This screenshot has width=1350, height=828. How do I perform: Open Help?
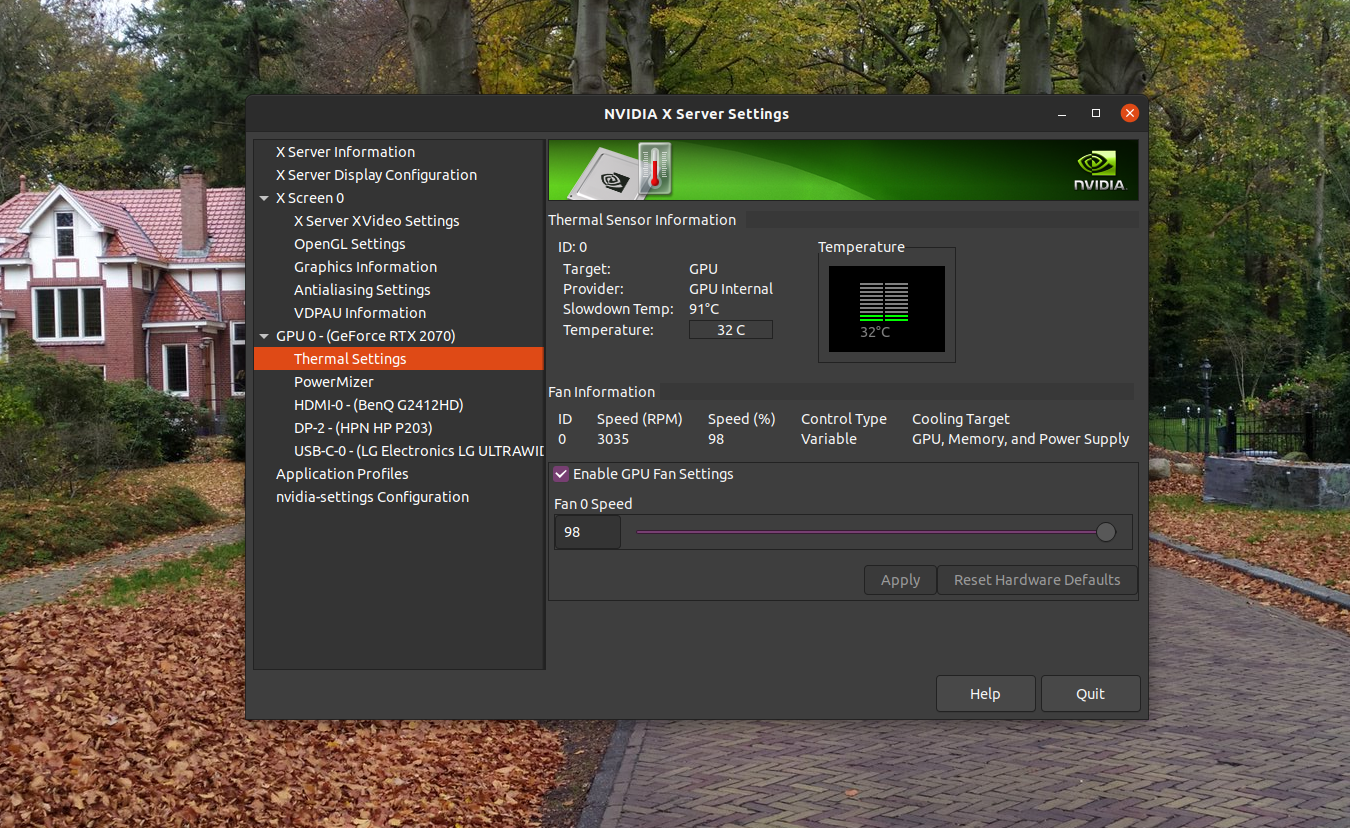pyautogui.click(x=985, y=694)
